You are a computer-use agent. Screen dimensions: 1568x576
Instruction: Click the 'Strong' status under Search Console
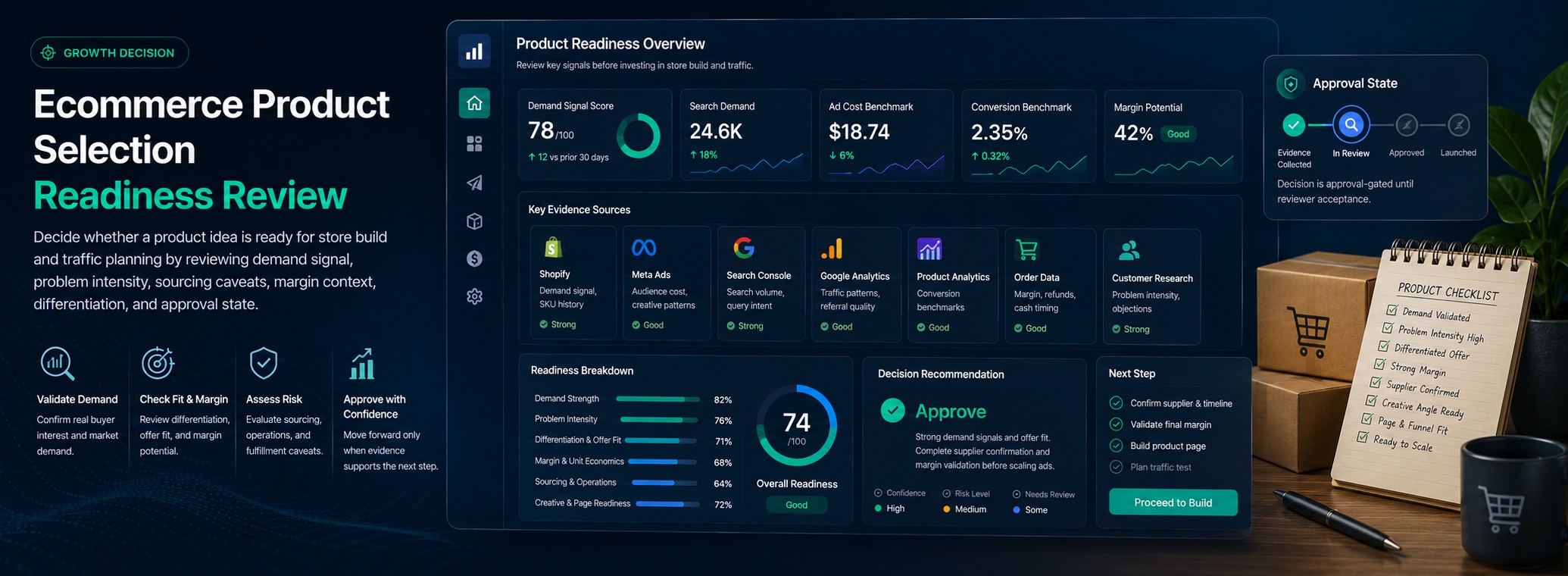click(745, 326)
